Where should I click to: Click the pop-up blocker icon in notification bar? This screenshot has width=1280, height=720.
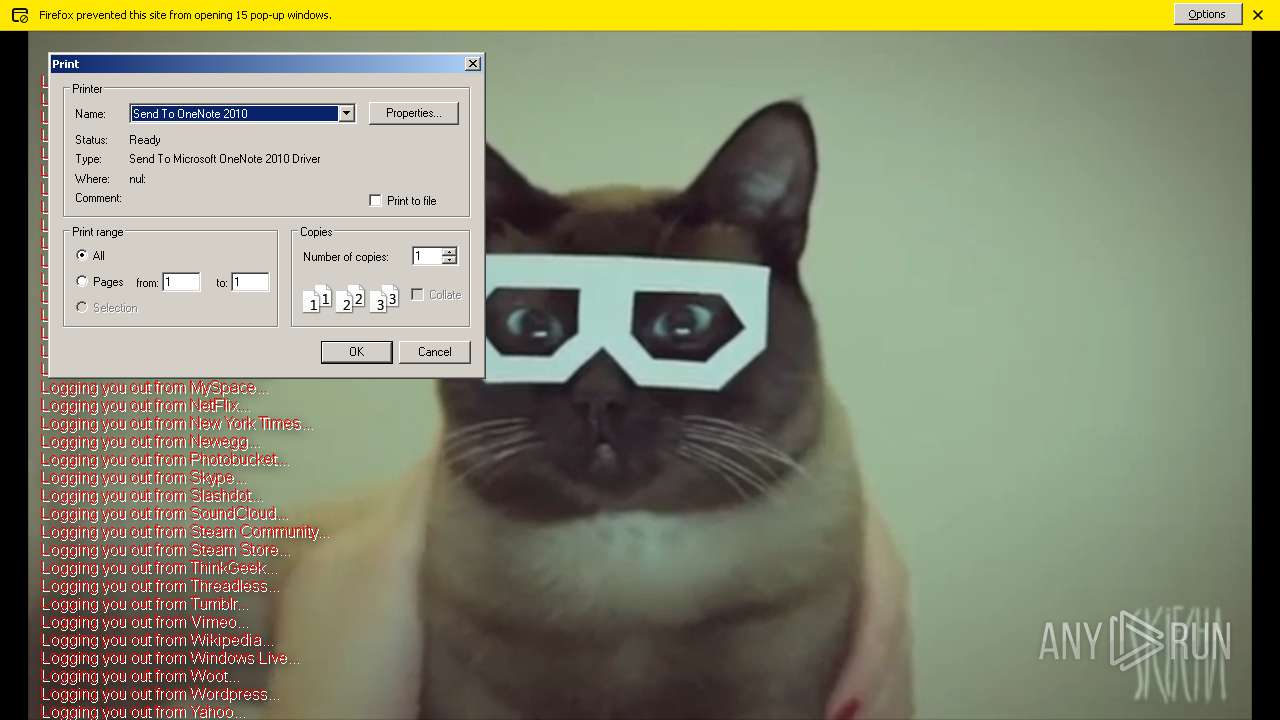click(x=19, y=15)
